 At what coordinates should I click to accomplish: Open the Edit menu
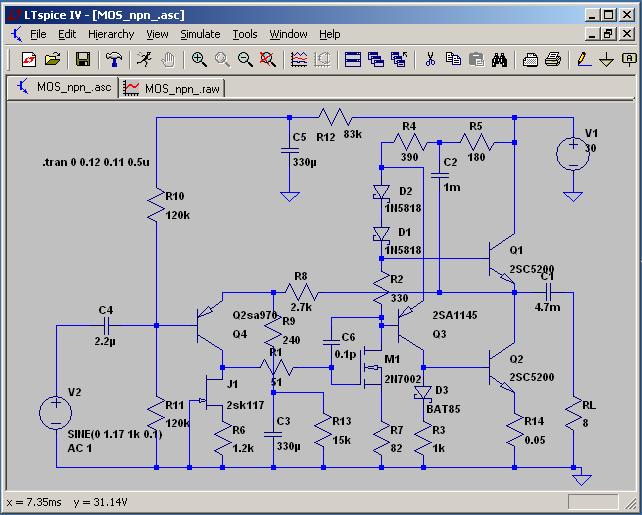tap(67, 34)
